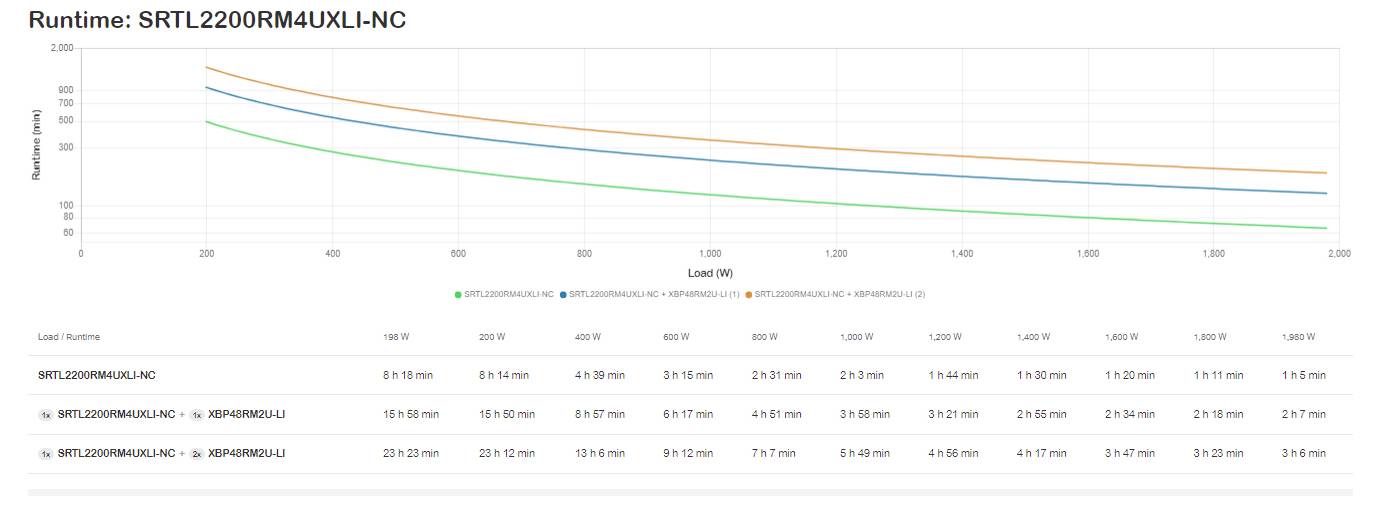Click the '1 h 11 min' cell
Viewport: 1380px width, 506px height.
click(1218, 375)
